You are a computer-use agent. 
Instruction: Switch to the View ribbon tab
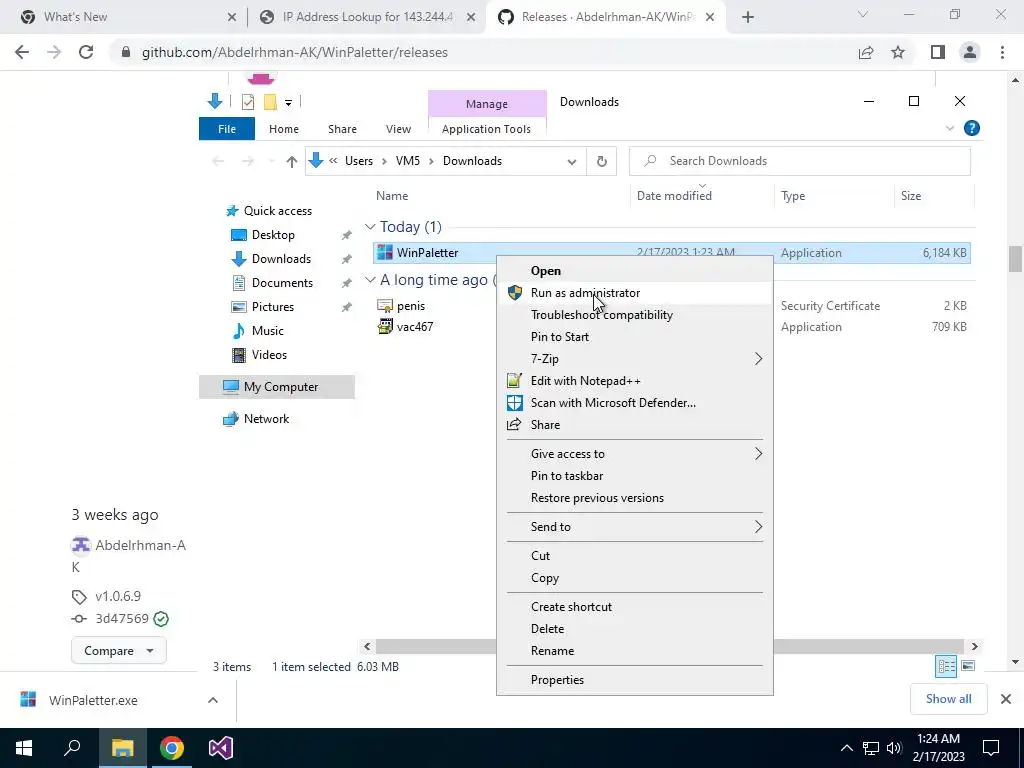pos(398,129)
